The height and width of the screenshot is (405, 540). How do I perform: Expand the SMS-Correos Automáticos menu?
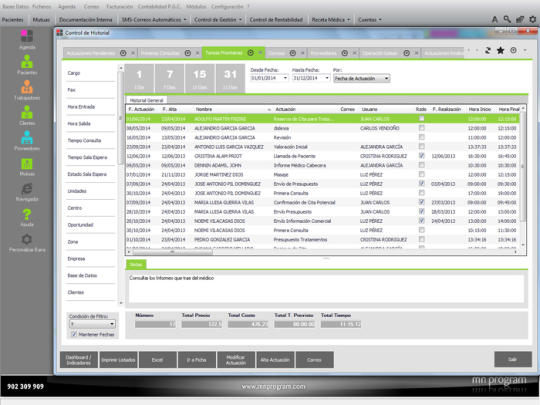154,20
